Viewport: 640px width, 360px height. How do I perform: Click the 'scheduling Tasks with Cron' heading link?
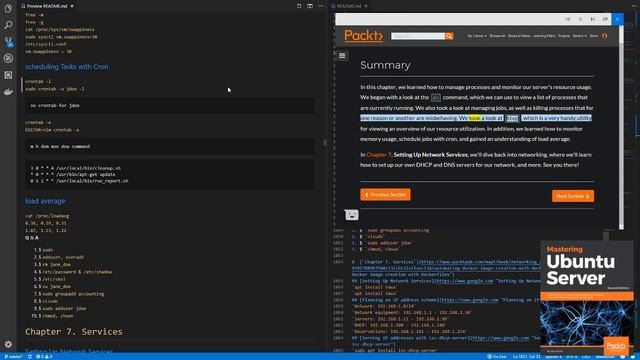coord(67,67)
